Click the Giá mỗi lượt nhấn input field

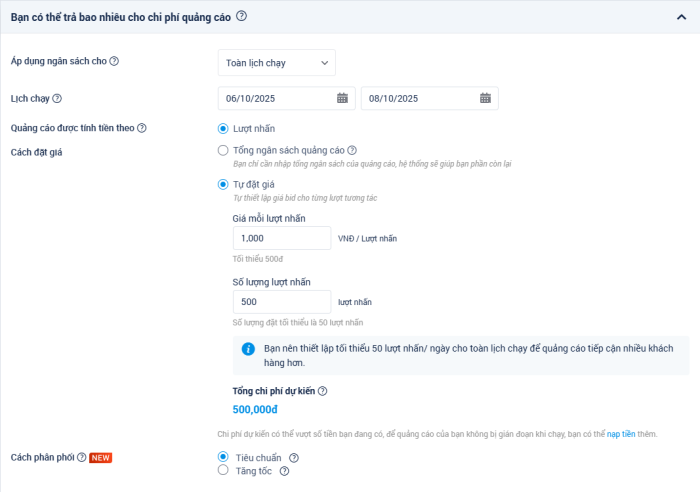tap(281, 238)
